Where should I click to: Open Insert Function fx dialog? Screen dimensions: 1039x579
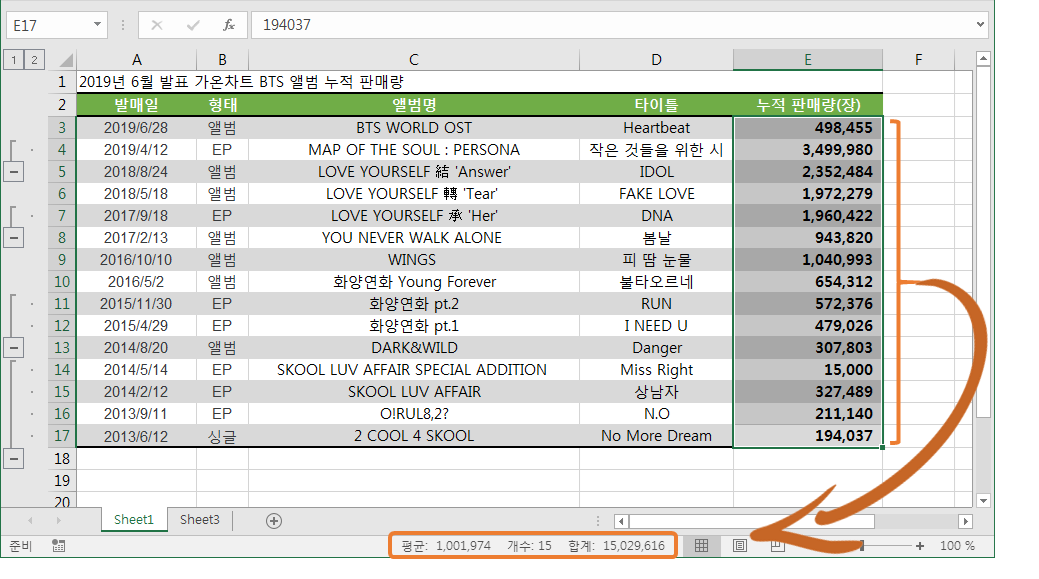[x=229, y=25]
